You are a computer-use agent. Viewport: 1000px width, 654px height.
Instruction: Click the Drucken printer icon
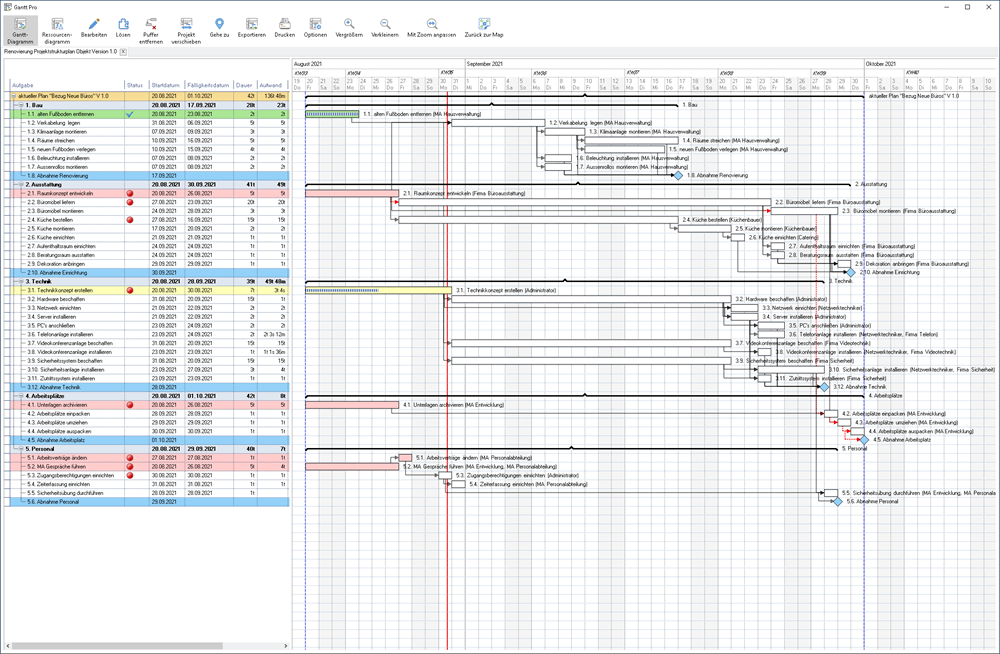click(x=284, y=28)
